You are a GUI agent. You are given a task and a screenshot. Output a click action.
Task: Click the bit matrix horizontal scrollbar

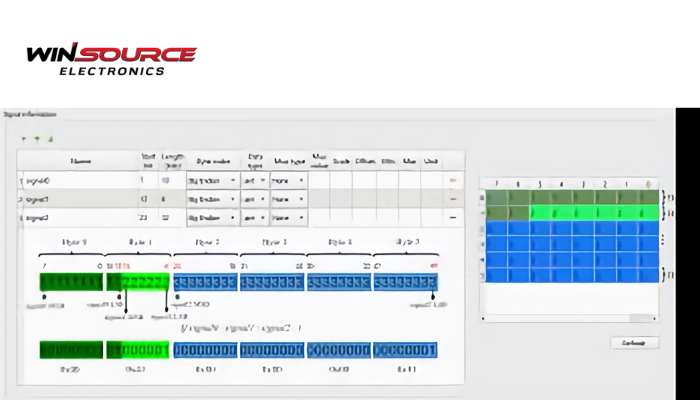568,320
